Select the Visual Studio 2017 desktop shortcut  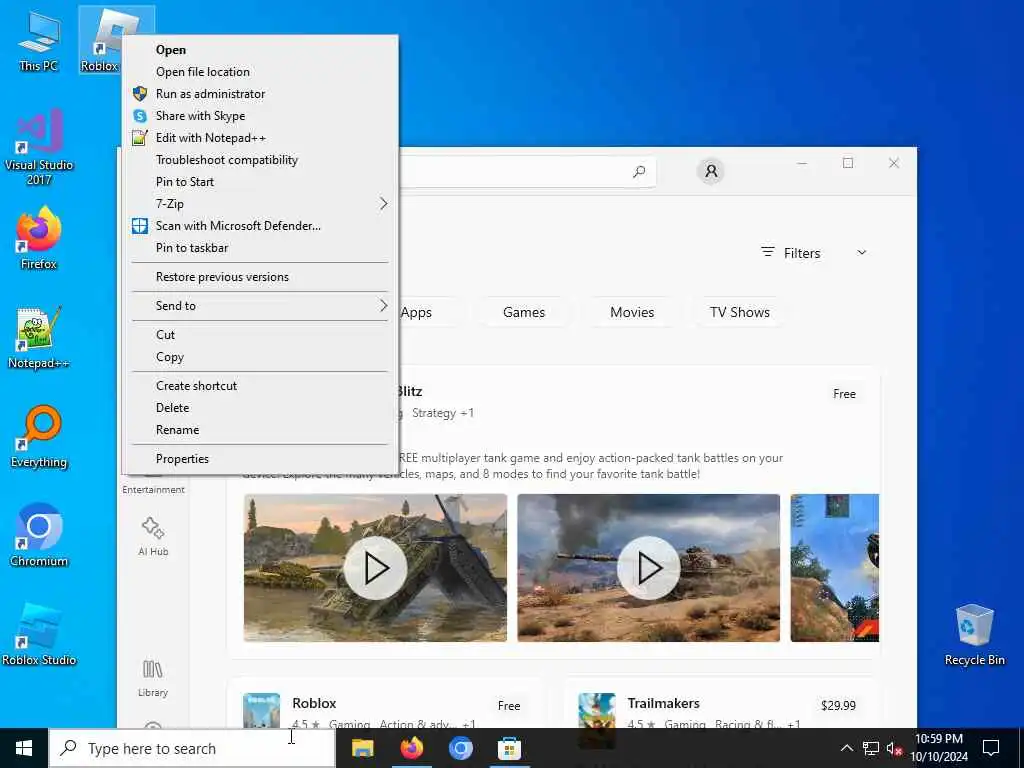[x=39, y=147]
